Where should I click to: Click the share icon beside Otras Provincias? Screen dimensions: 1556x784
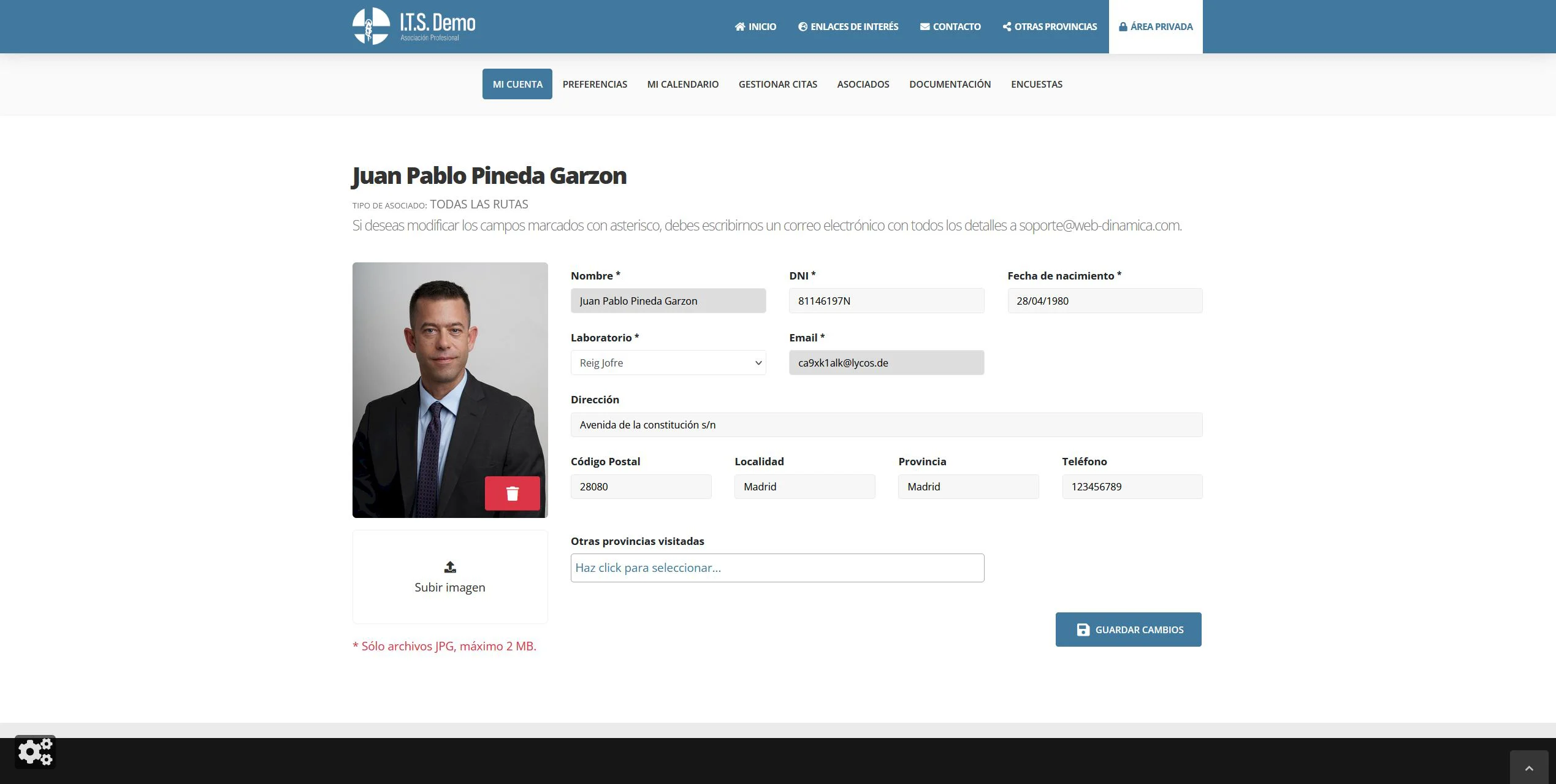click(x=1007, y=27)
